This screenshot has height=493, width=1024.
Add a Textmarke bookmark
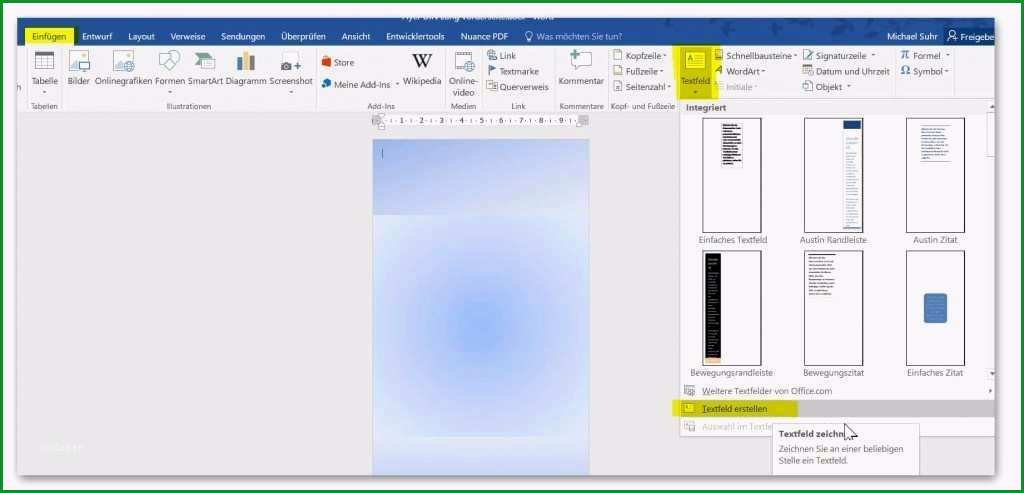tap(513, 71)
